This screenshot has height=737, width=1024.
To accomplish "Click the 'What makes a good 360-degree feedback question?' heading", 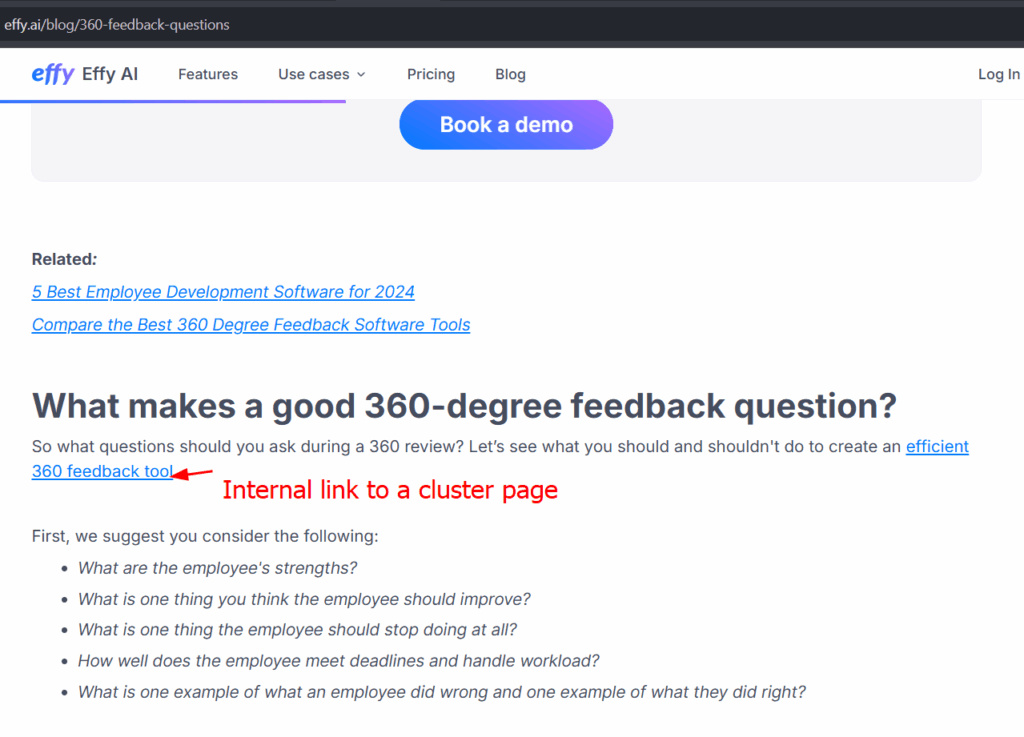I will click(x=464, y=405).
